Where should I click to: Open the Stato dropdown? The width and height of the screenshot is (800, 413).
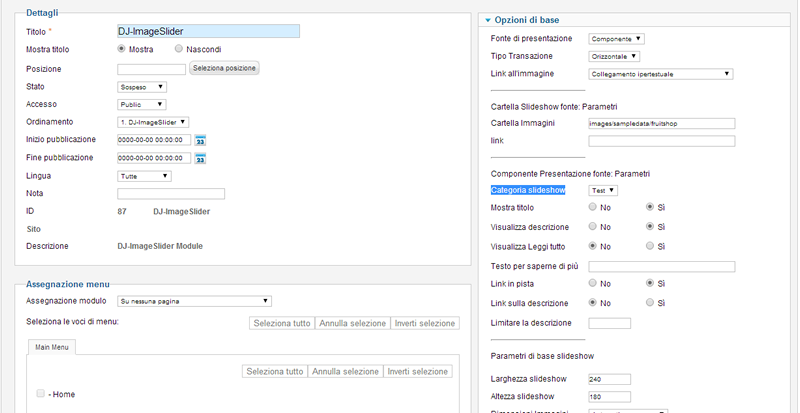[142, 87]
